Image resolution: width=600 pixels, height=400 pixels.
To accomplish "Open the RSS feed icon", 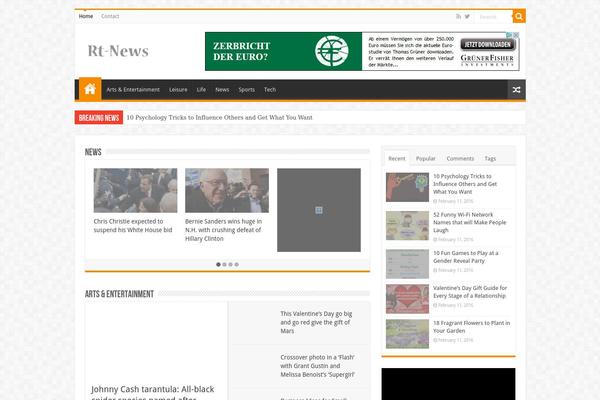I will click(458, 16).
